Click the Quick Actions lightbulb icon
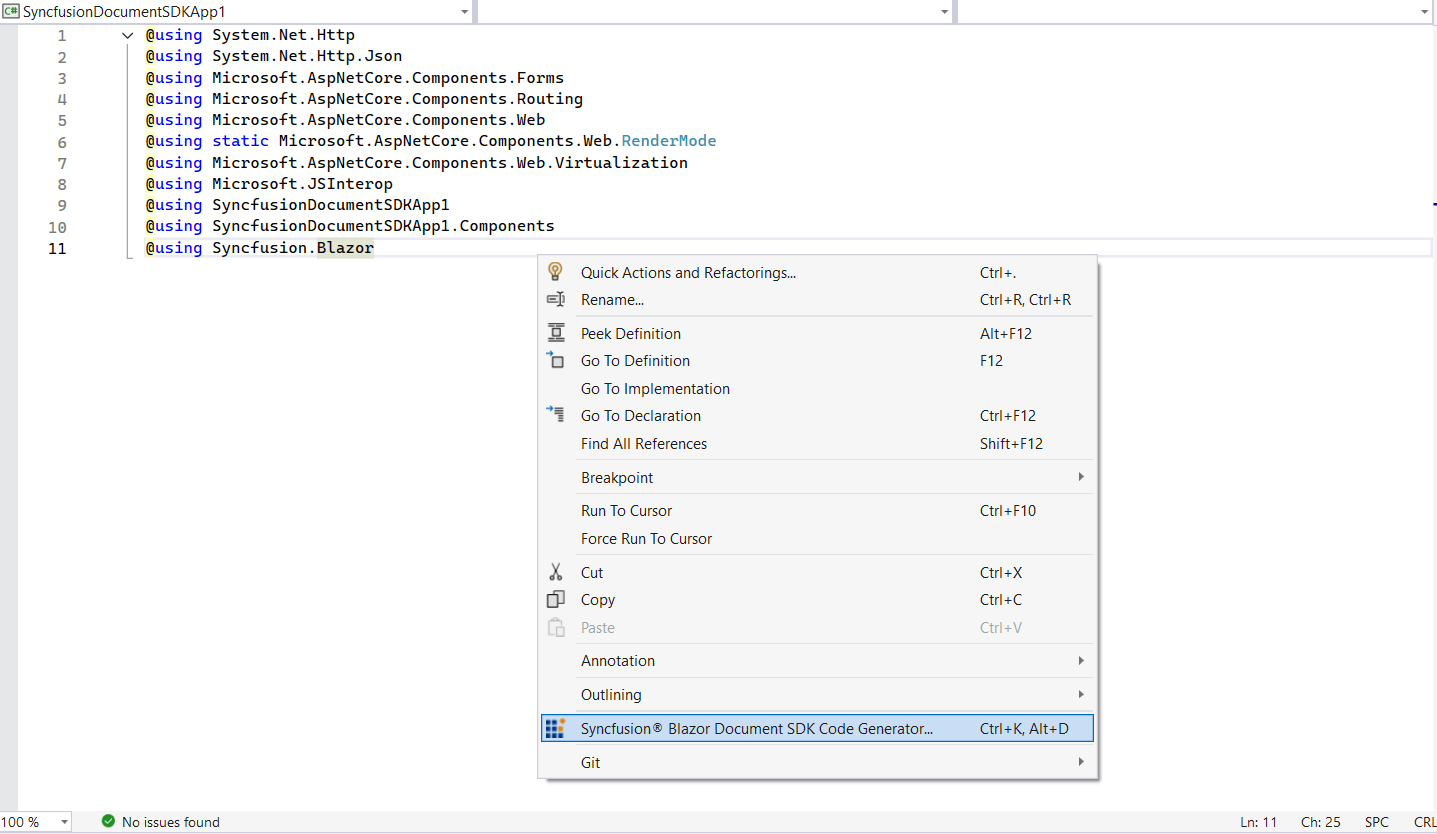 [x=556, y=272]
